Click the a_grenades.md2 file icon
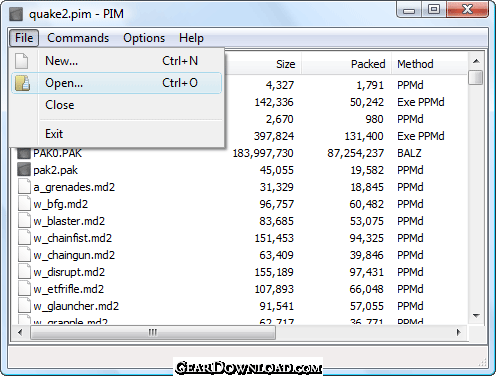Screen dimensions: 496x376 [x=24, y=187]
